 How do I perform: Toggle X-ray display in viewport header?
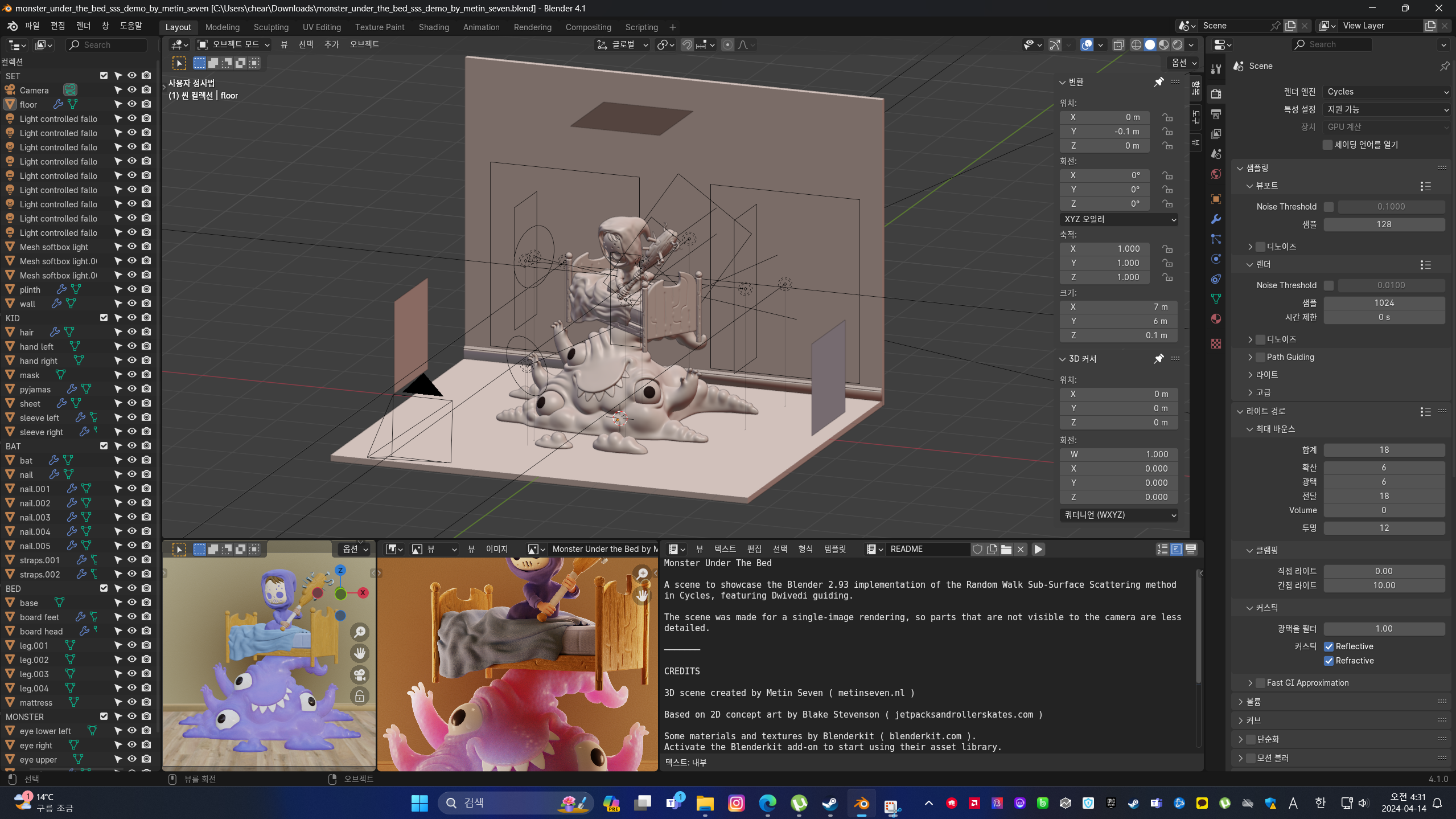coord(1118,44)
